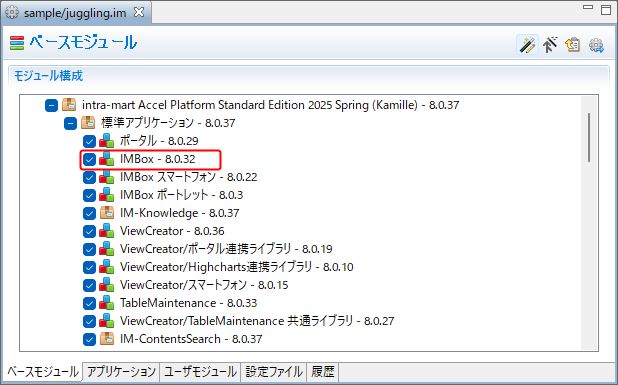The height and width of the screenshot is (385, 618).
Task: Toggle ViewCreator/Highcharts連携ライブラリ checkbox
Action: (89, 267)
